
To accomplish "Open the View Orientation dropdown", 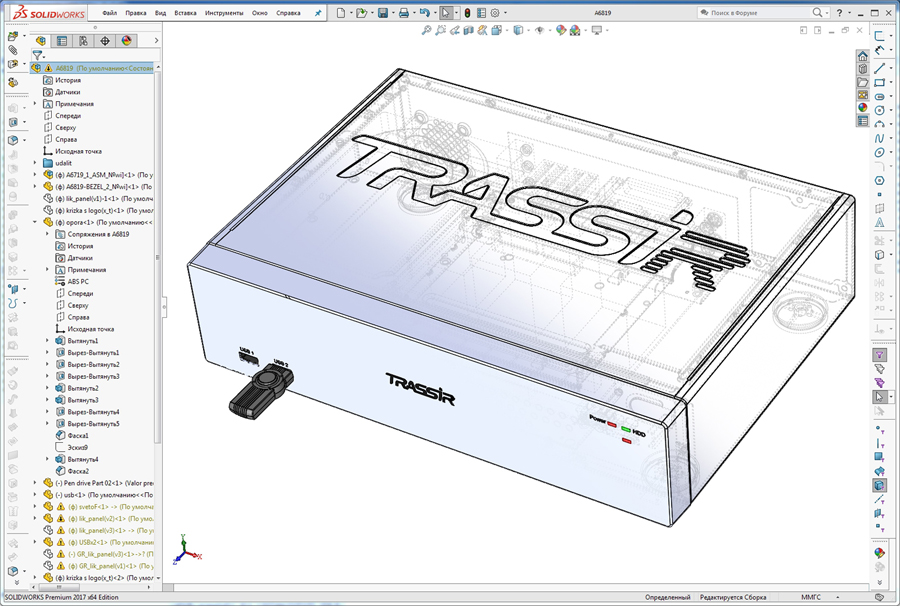I will point(496,30).
